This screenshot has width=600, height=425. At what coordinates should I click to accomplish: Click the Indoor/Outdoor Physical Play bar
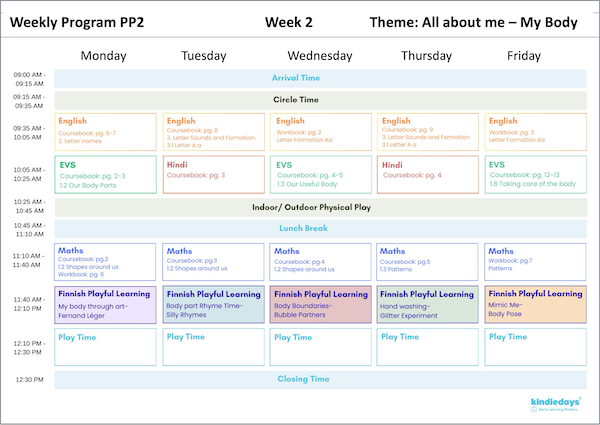[319, 208]
